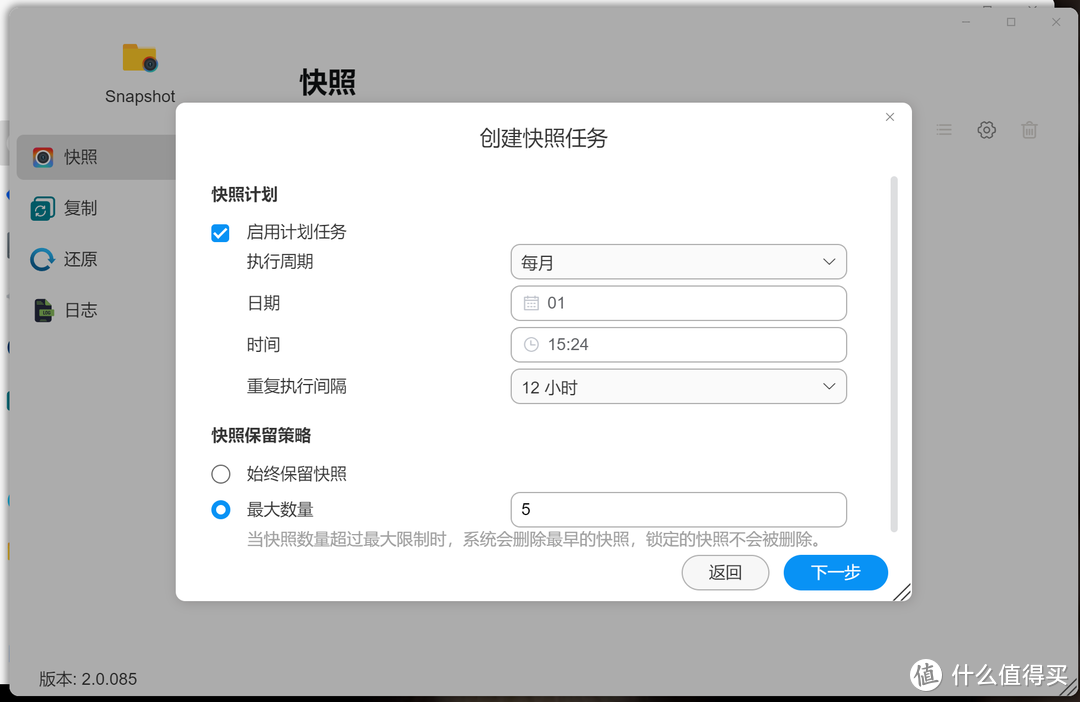Image resolution: width=1080 pixels, height=702 pixels.
Task: Click the 下一步 button
Action: click(x=835, y=572)
